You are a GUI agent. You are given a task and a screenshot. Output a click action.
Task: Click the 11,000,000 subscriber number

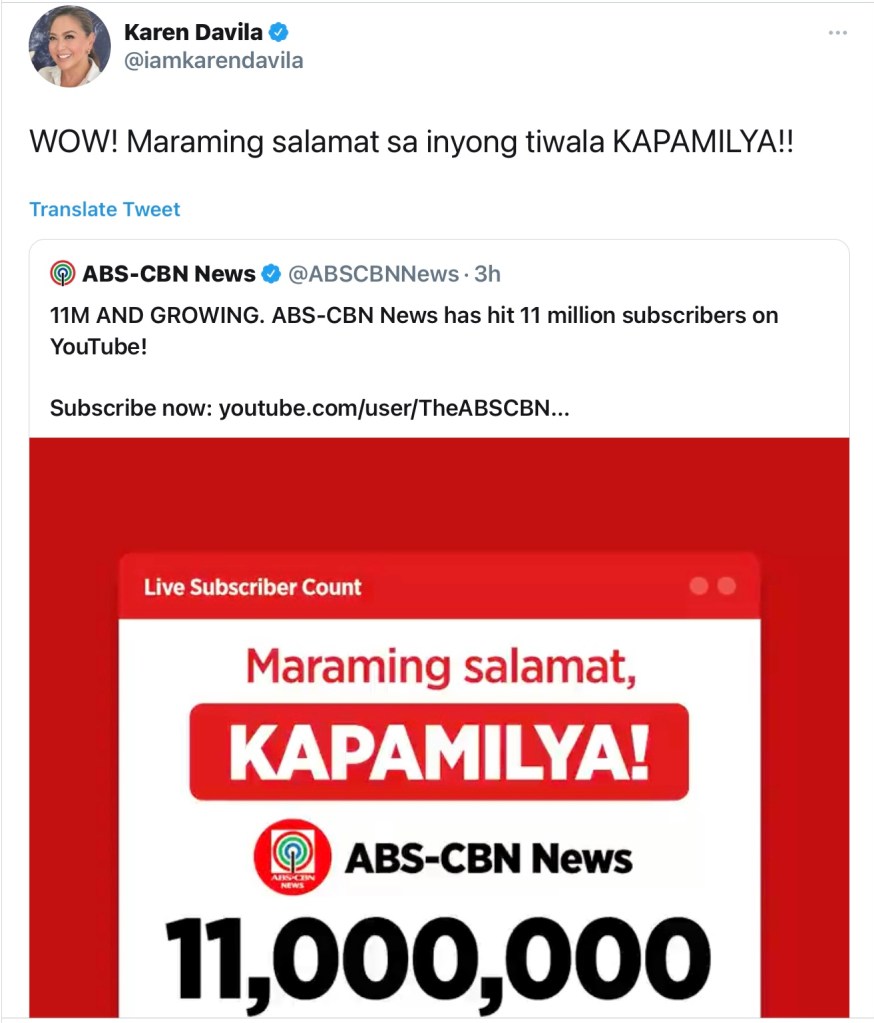pos(438,960)
